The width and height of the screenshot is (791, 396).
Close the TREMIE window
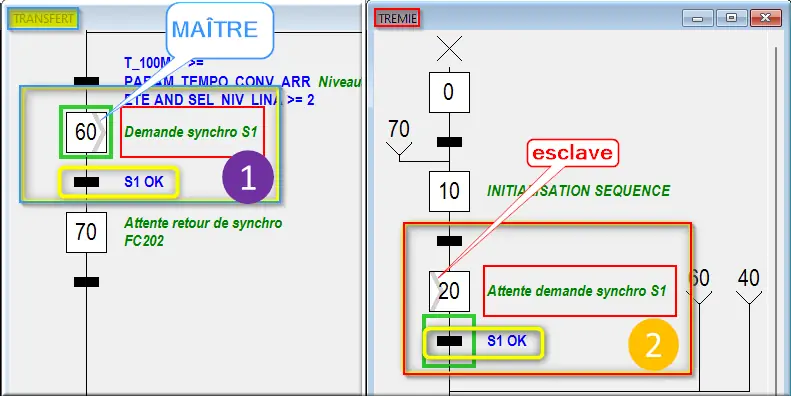765,18
